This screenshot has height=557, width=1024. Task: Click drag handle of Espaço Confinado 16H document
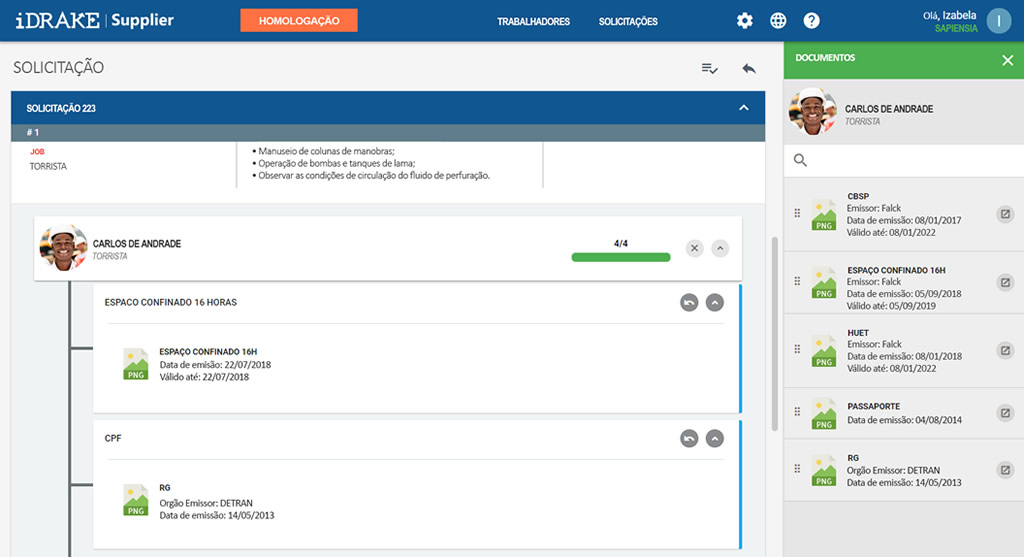797,281
